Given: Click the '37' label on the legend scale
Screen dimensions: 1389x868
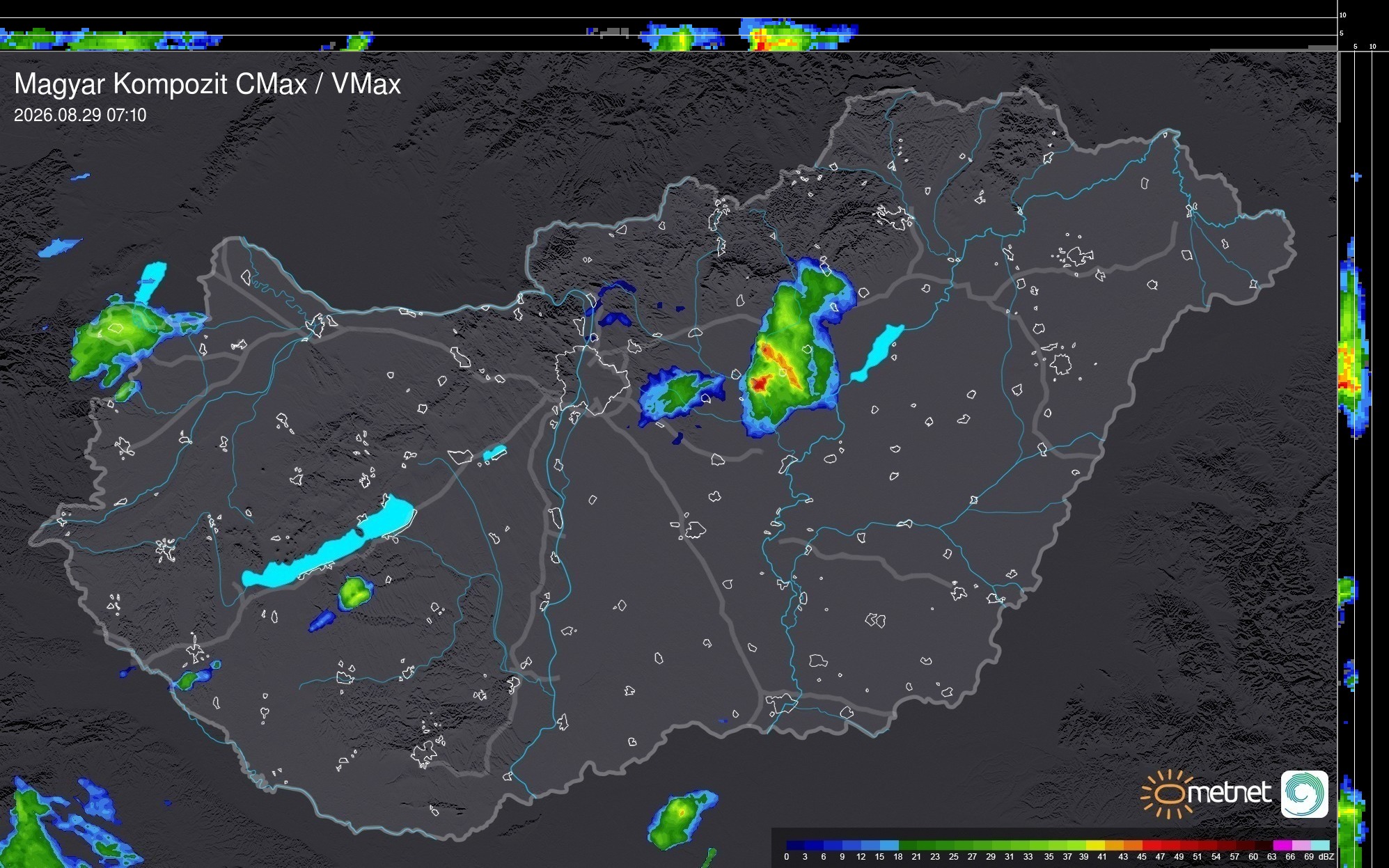Looking at the screenshot, I should (1067, 857).
